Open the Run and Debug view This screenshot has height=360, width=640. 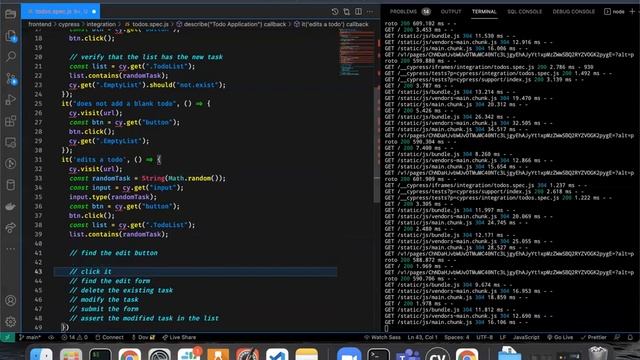pos(11,100)
